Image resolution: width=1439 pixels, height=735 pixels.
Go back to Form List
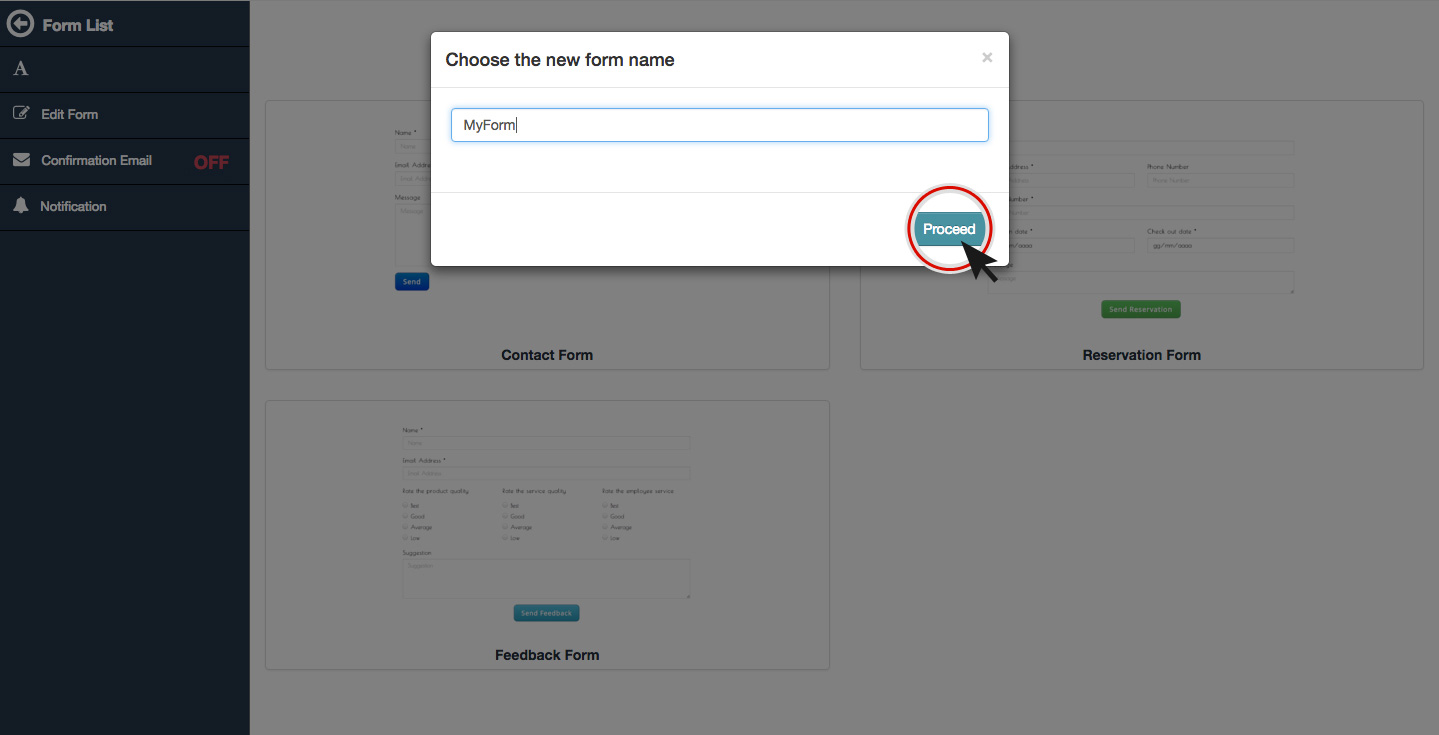tap(78, 25)
